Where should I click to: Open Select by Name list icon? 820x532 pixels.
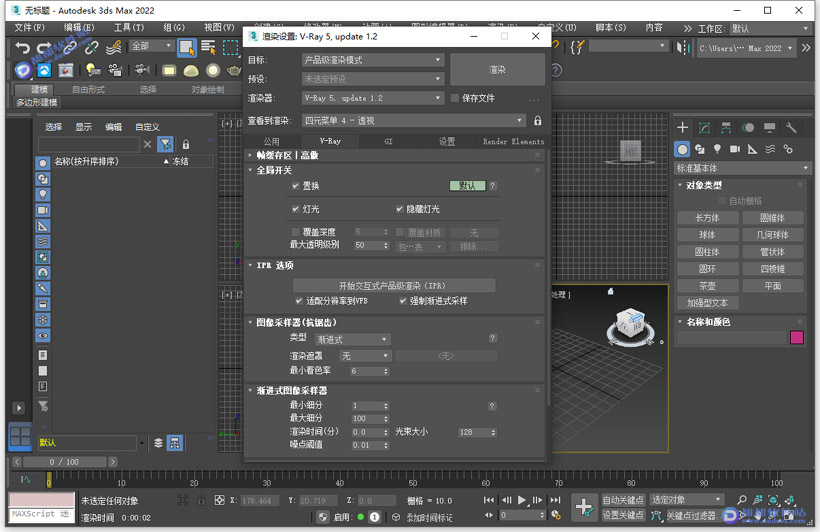tap(208, 48)
